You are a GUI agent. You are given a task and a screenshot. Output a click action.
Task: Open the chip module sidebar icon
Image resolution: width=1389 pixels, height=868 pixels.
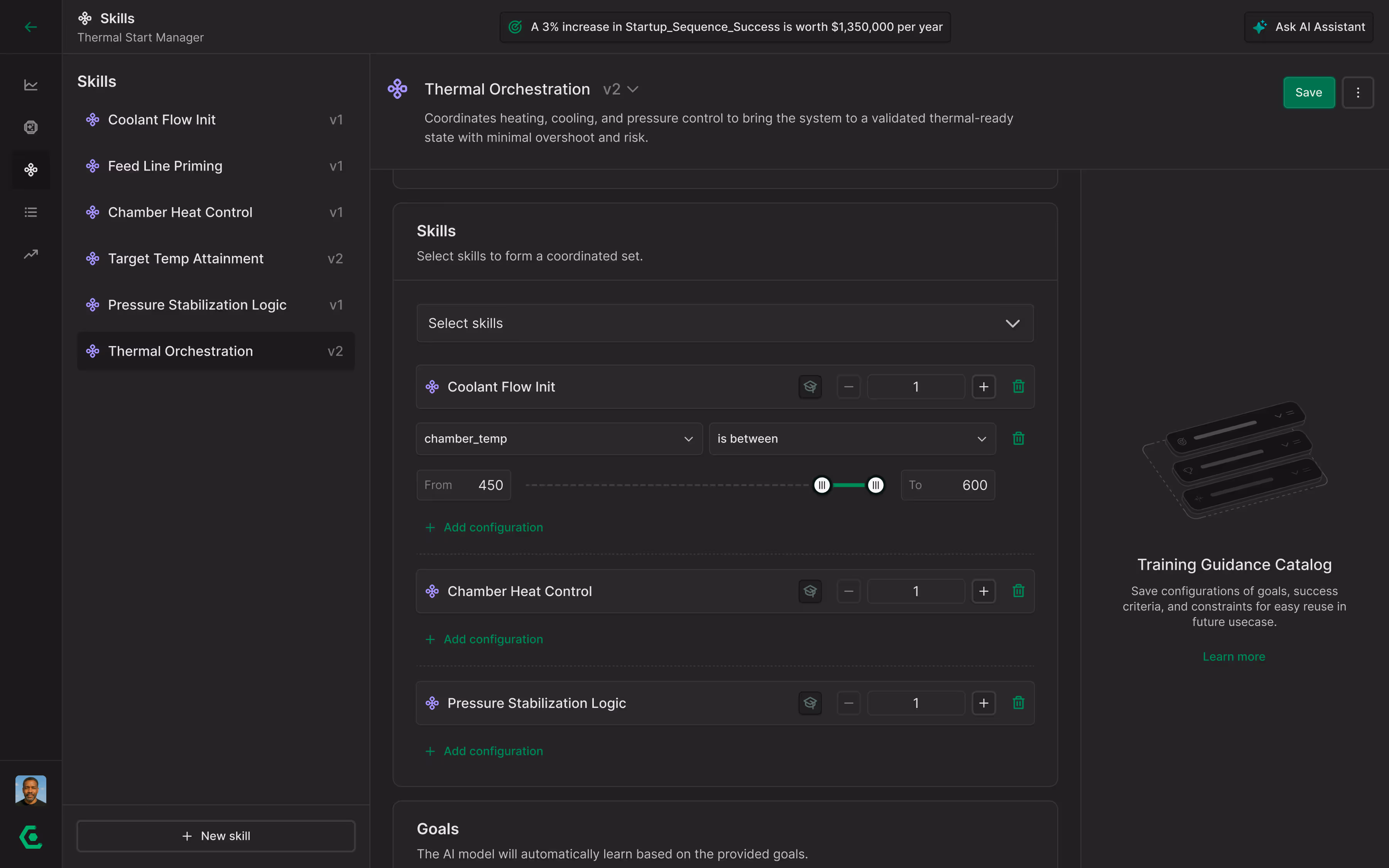click(x=31, y=127)
